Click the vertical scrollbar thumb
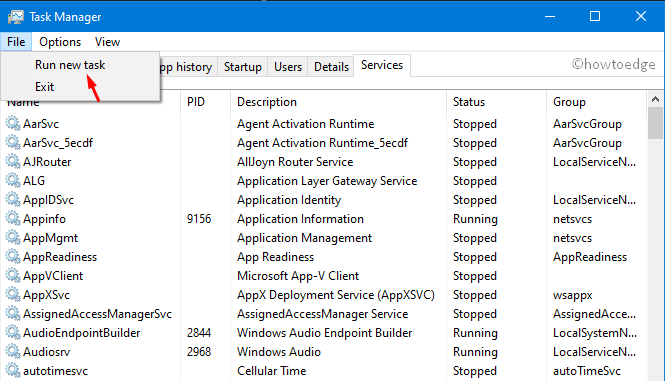 (655, 123)
